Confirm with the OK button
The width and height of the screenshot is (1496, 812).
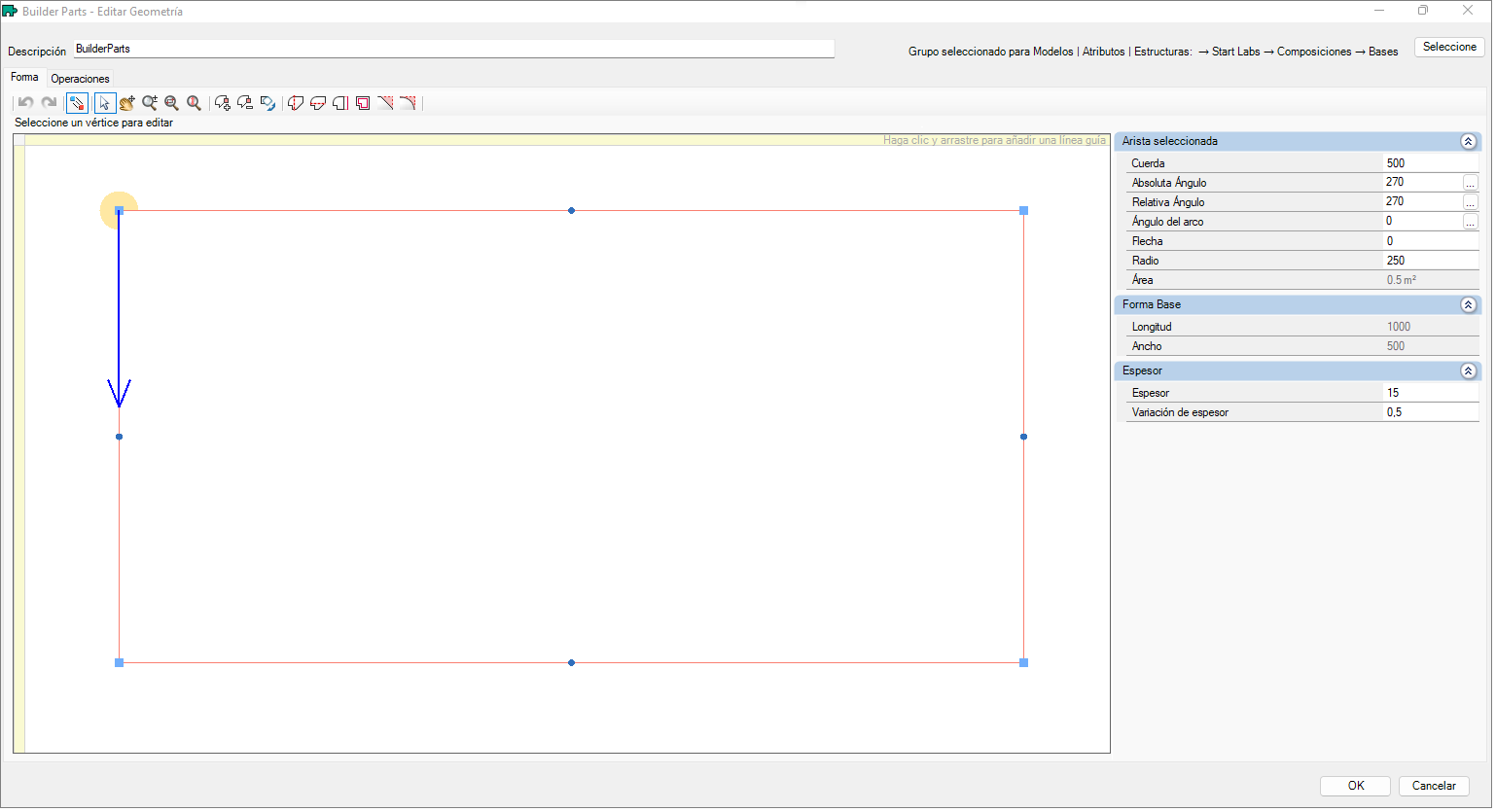[1356, 786]
